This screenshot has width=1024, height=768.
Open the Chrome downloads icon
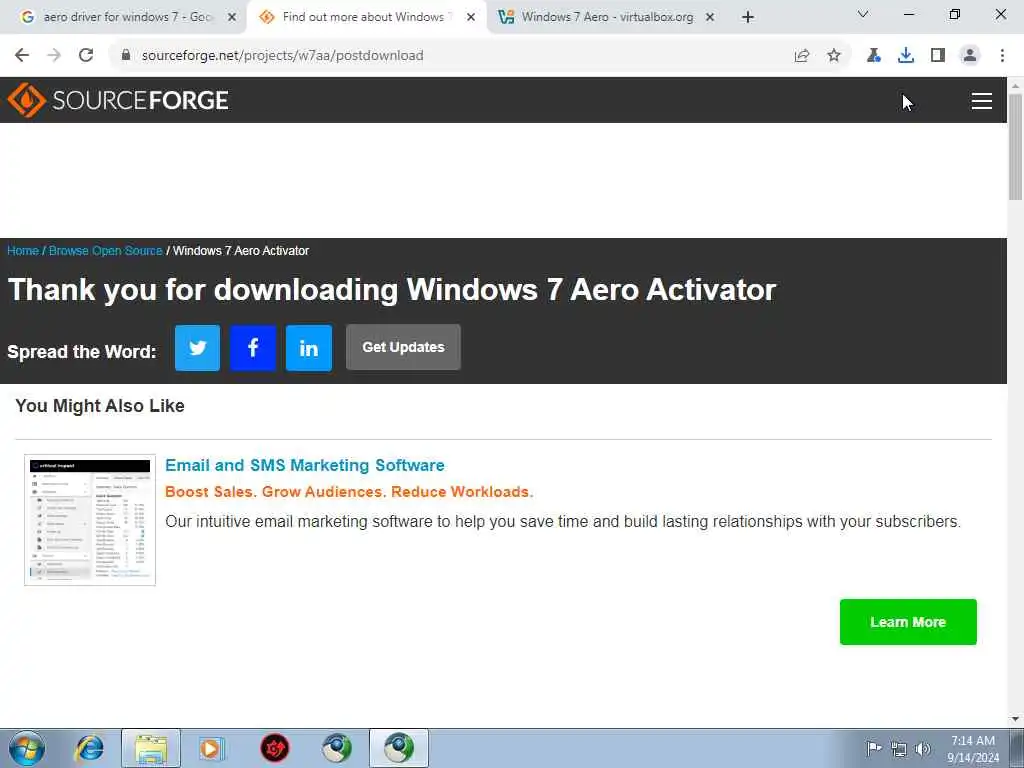(906, 56)
